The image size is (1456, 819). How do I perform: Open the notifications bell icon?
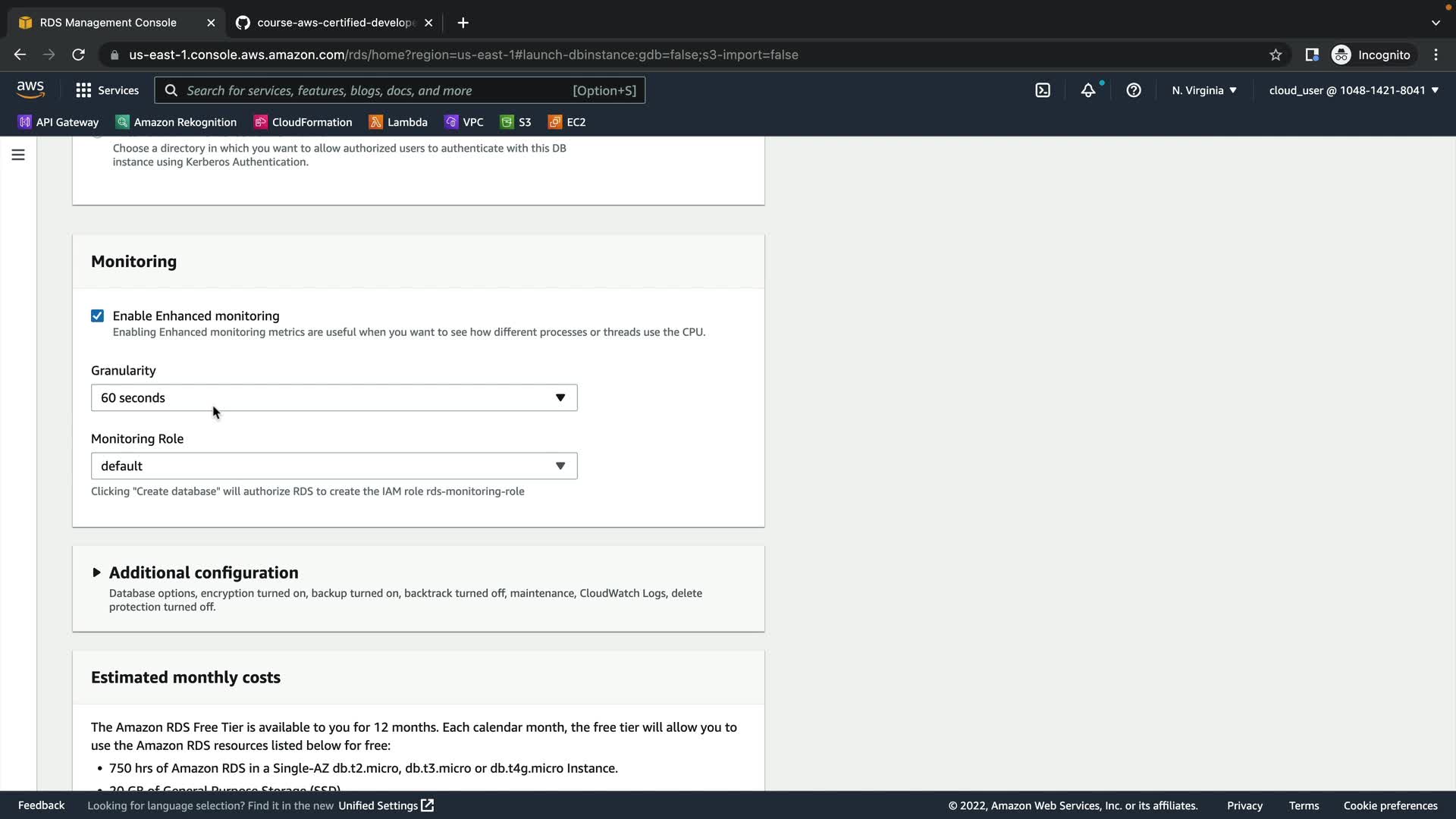click(1088, 90)
